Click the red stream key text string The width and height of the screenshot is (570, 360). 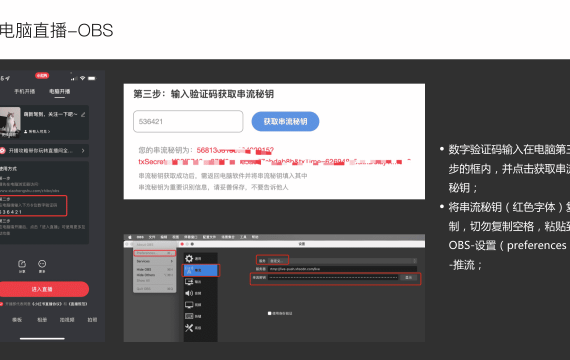pyautogui.click(x=275, y=156)
